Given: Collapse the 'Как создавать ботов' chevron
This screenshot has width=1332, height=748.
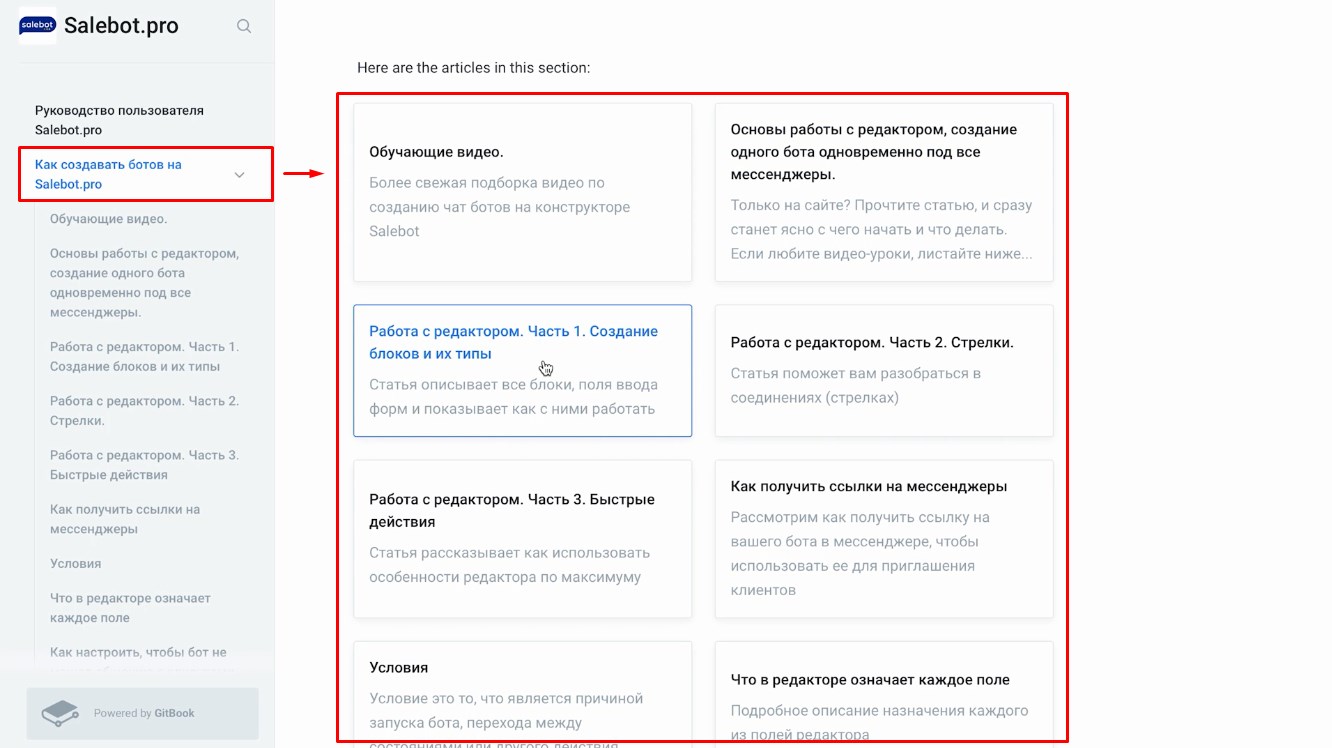Looking at the screenshot, I should point(239,175).
